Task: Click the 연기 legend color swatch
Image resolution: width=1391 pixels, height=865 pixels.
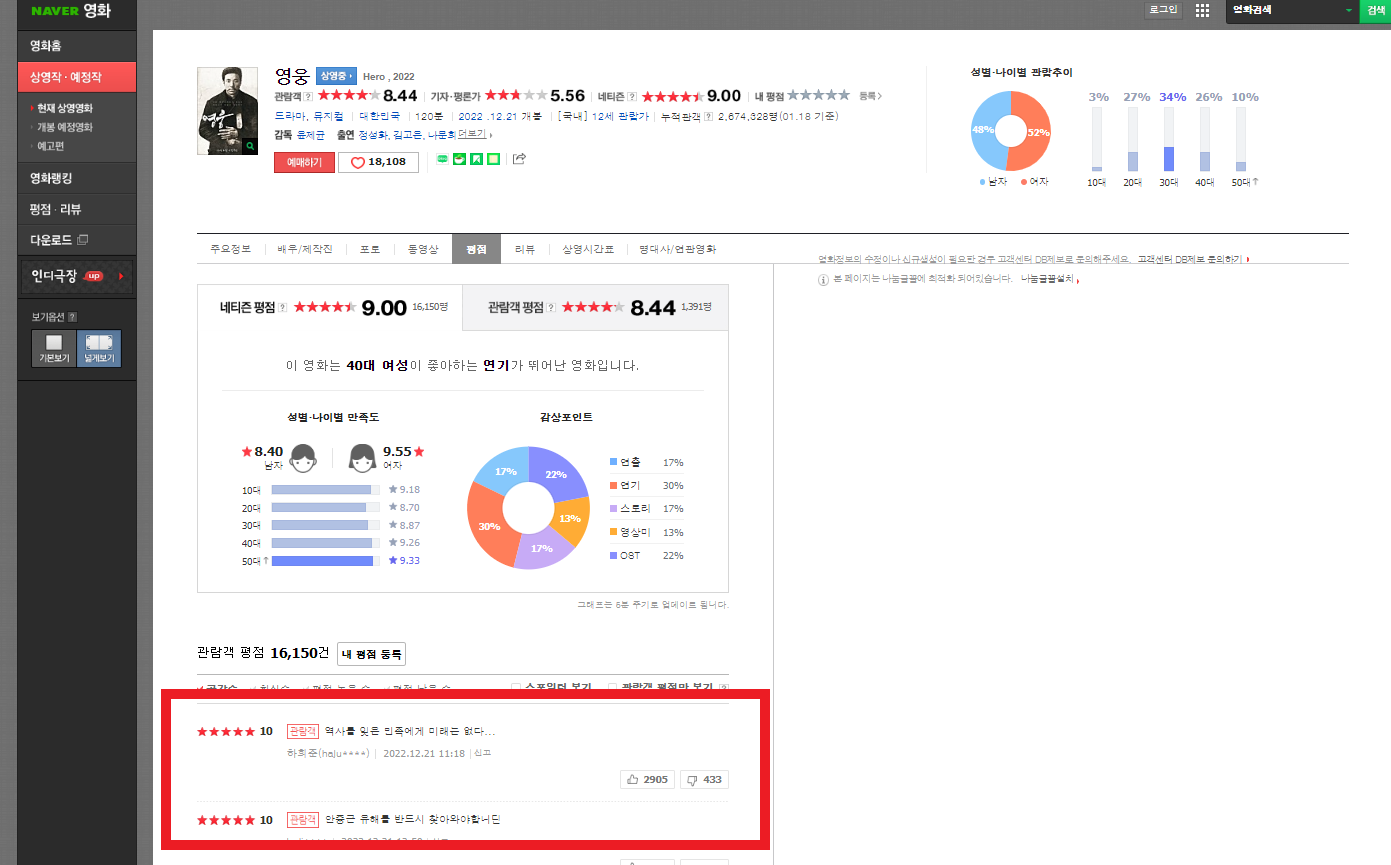Action: pos(613,485)
